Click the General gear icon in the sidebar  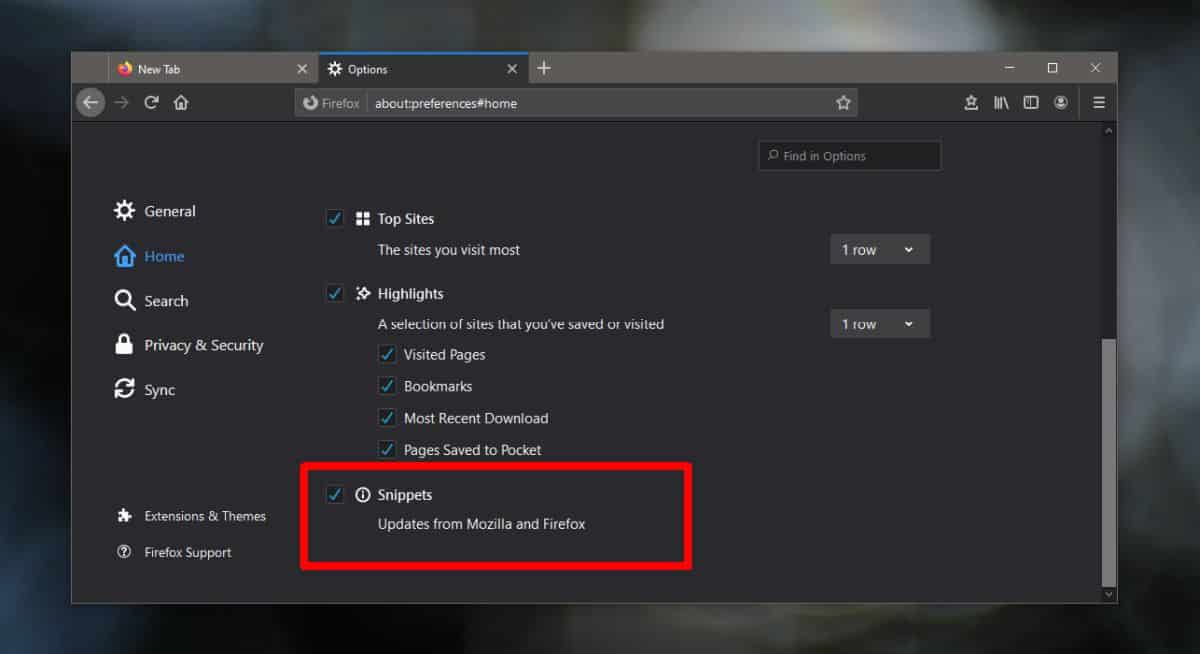(124, 211)
